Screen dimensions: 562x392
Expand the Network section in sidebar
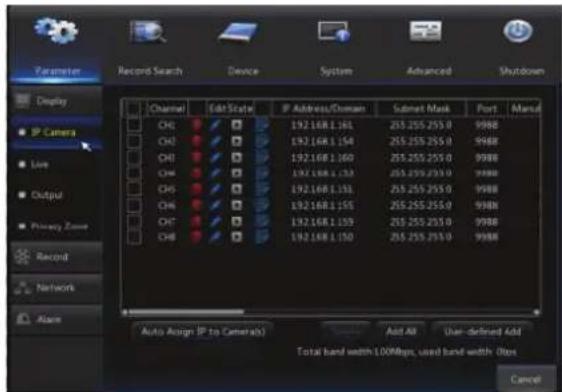tap(56, 288)
